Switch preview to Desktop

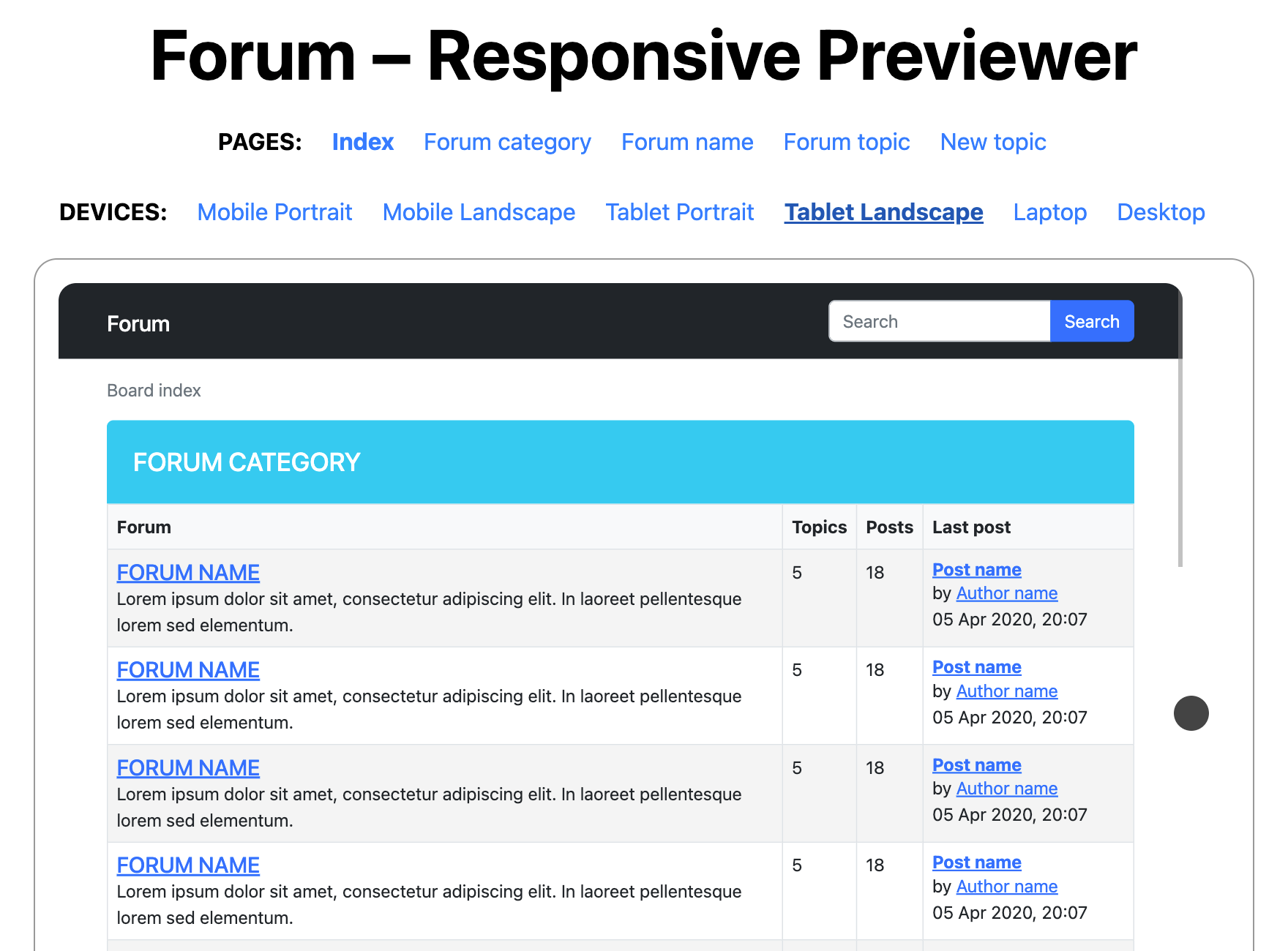tap(1161, 212)
